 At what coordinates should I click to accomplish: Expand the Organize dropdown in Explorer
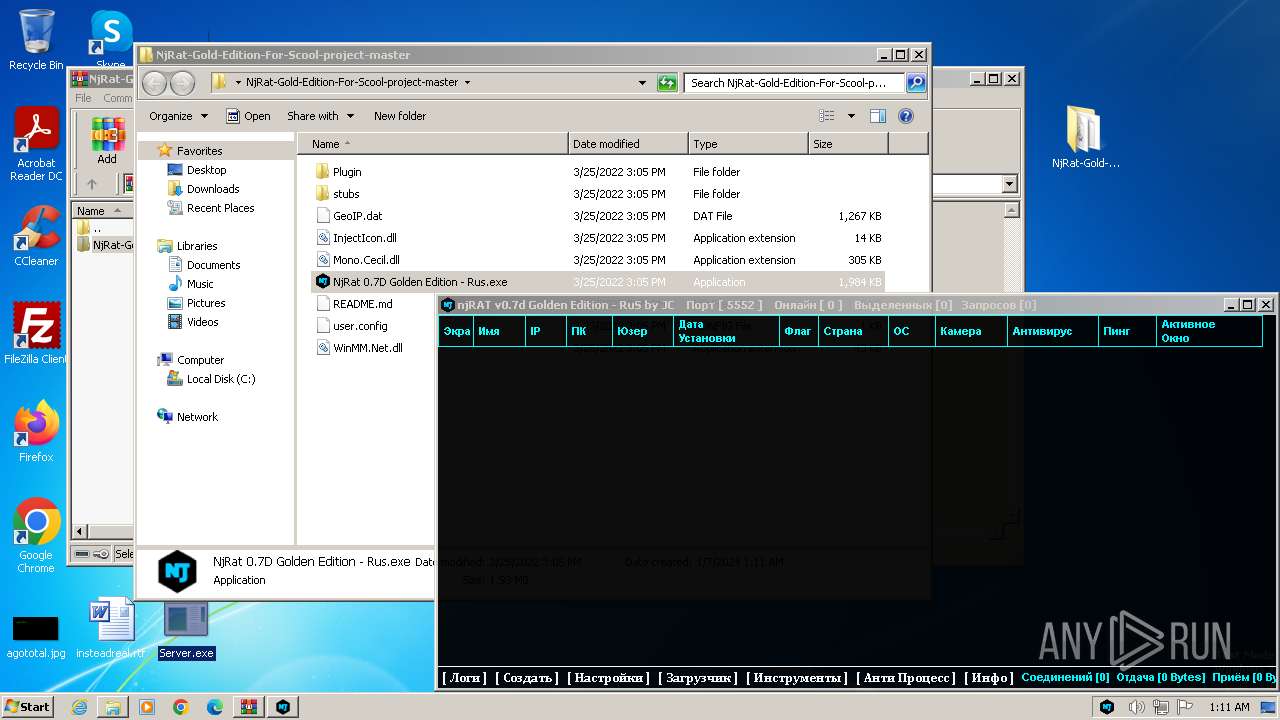(179, 116)
